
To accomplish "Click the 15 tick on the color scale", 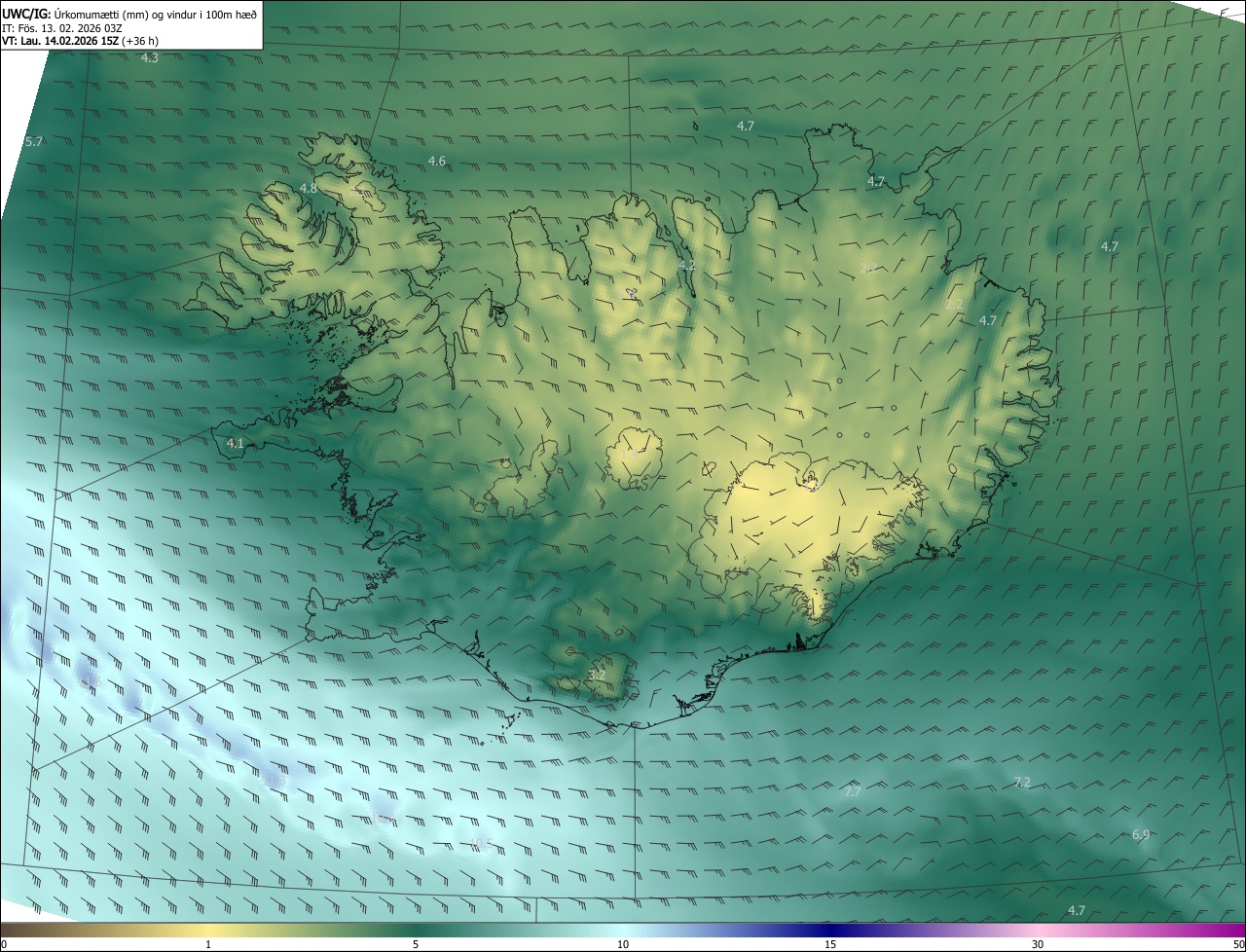I will [x=830, y=944].
